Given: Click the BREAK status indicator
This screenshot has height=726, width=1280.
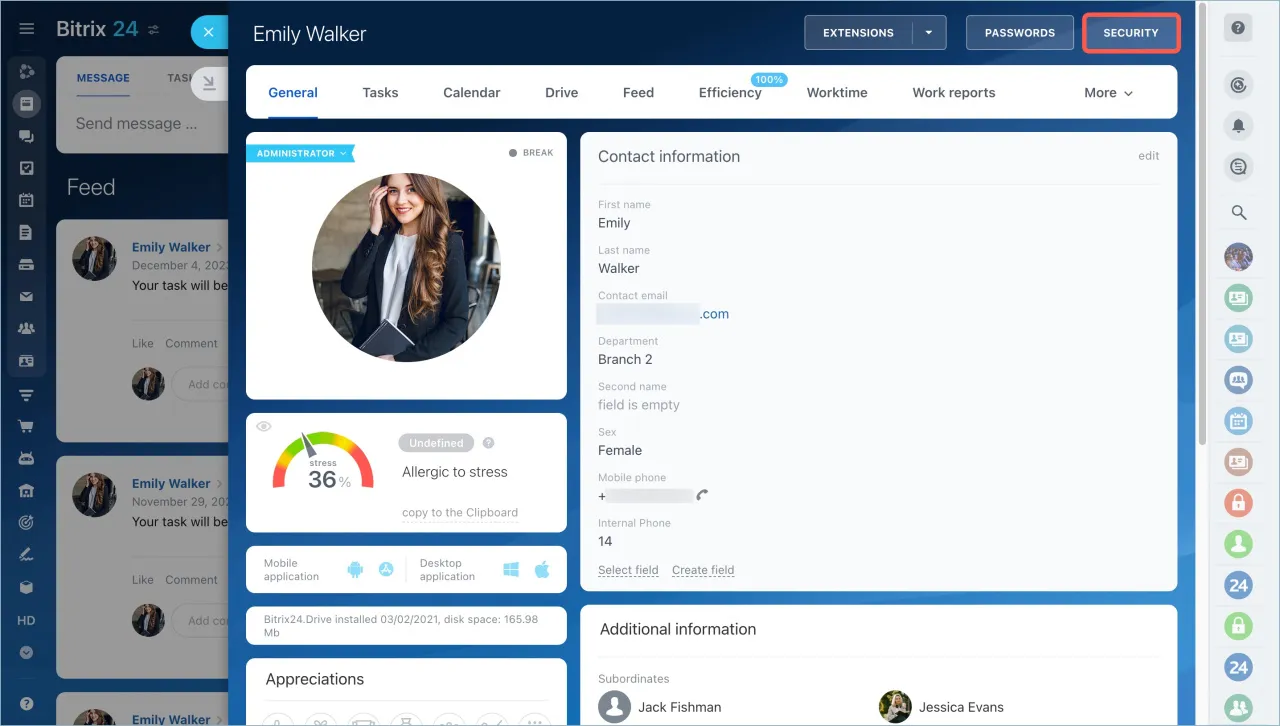Looking at the screenshot, I should coord(531,153).
